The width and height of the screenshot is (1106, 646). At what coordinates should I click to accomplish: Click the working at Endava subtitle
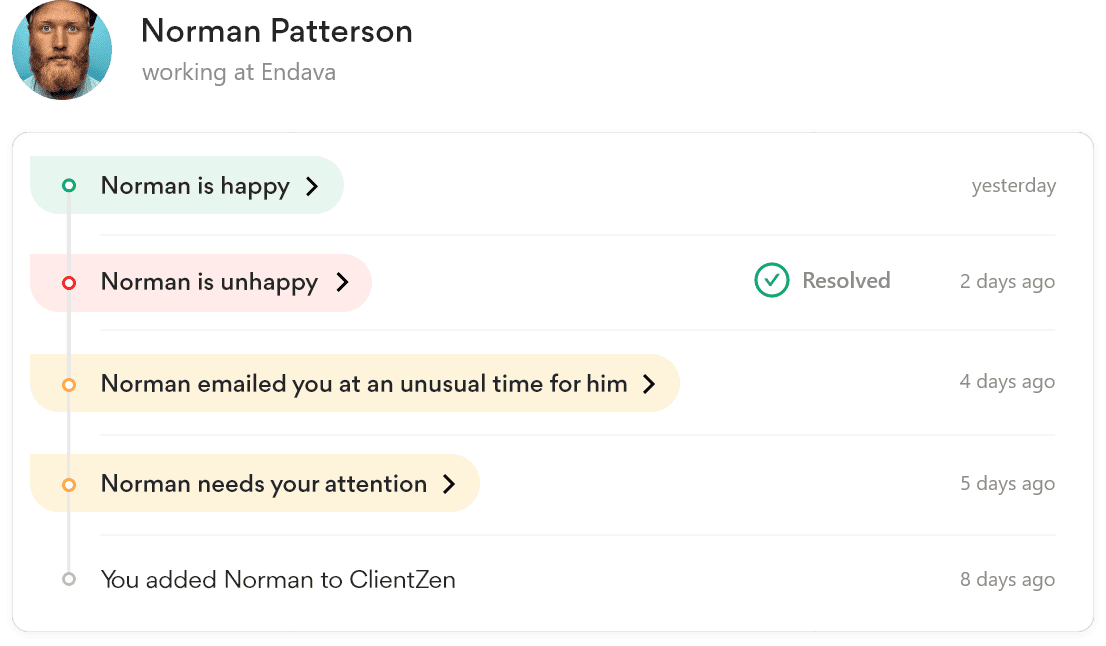pos(239,73)
